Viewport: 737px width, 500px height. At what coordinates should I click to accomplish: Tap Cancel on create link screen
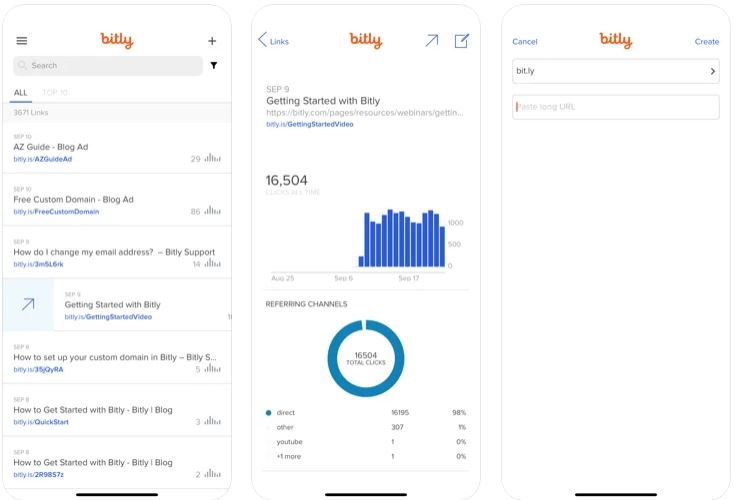pos(525,42)
